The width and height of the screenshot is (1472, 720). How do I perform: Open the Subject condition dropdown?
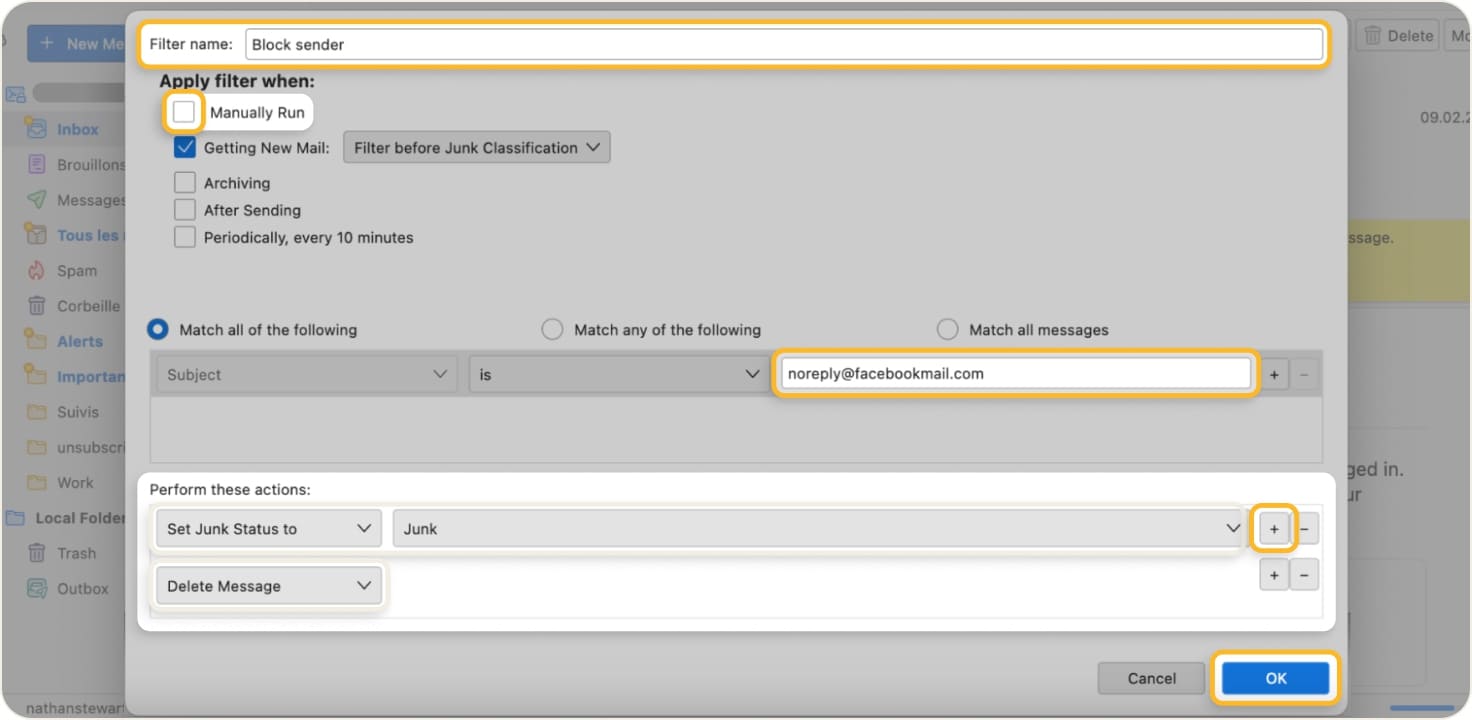coord(305,374)
